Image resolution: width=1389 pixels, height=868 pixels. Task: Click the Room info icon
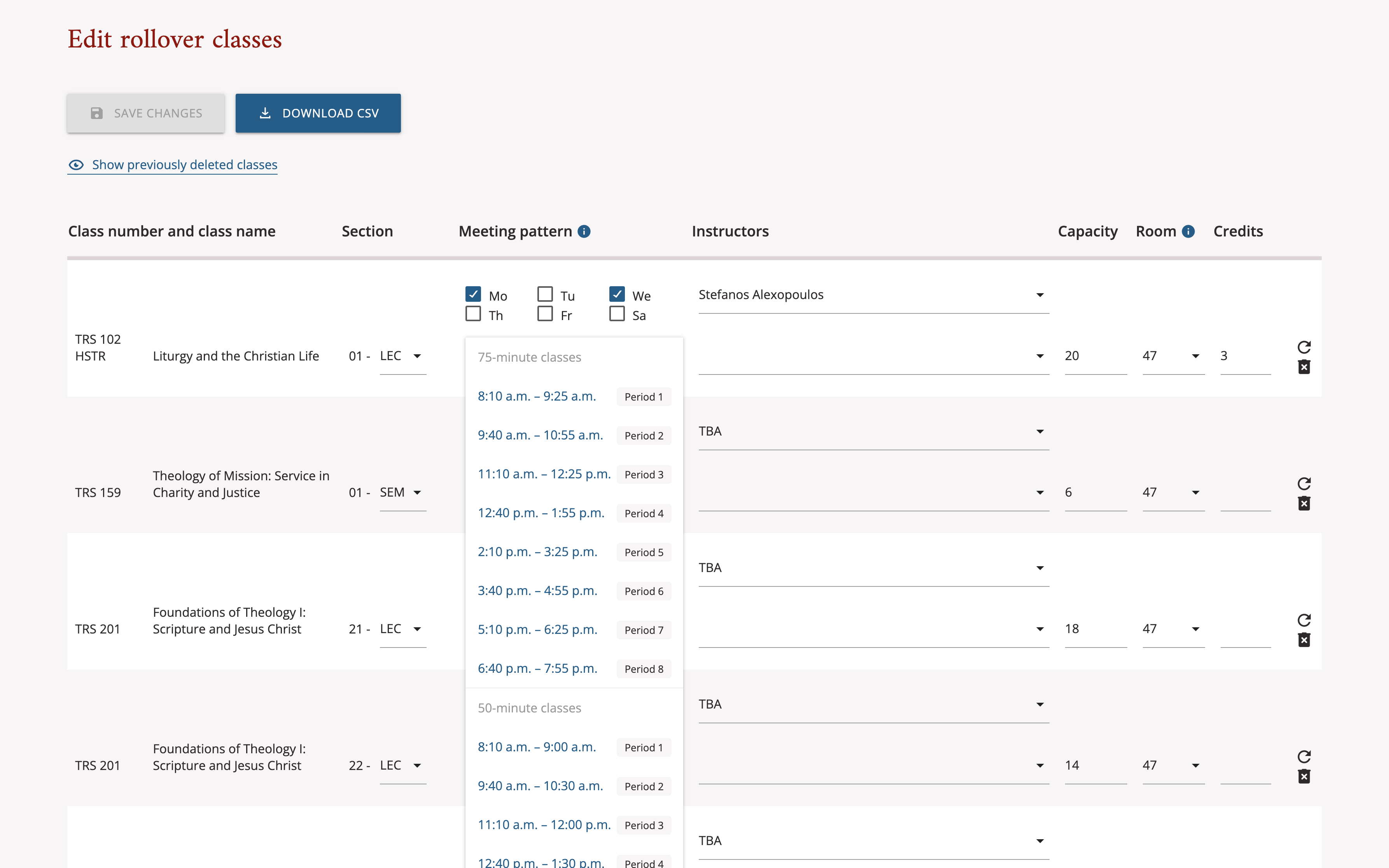(1188, 231)
